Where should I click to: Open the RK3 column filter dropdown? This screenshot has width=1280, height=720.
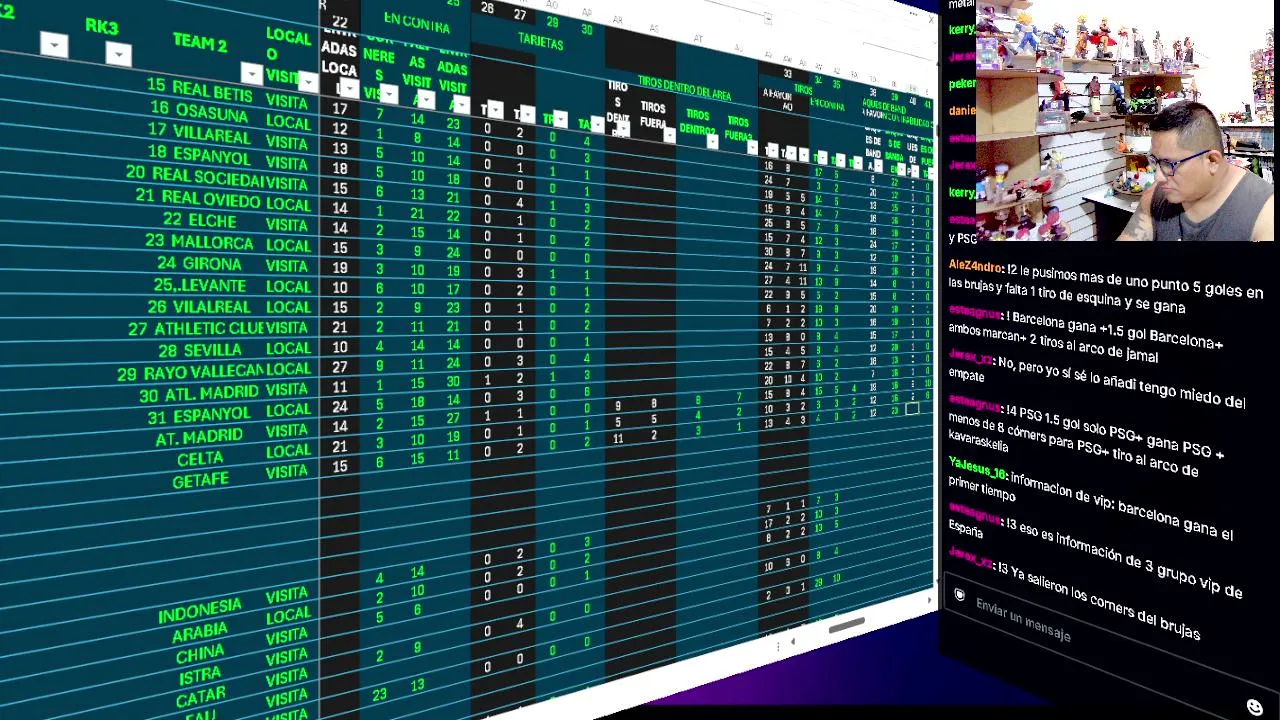[118, 54]
